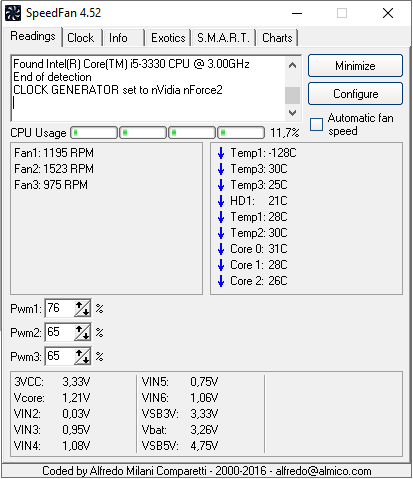Click the arrow icon beside Temp3: 25C
Viewport: 413px width, 479px height.
click(x=221, y=185)
